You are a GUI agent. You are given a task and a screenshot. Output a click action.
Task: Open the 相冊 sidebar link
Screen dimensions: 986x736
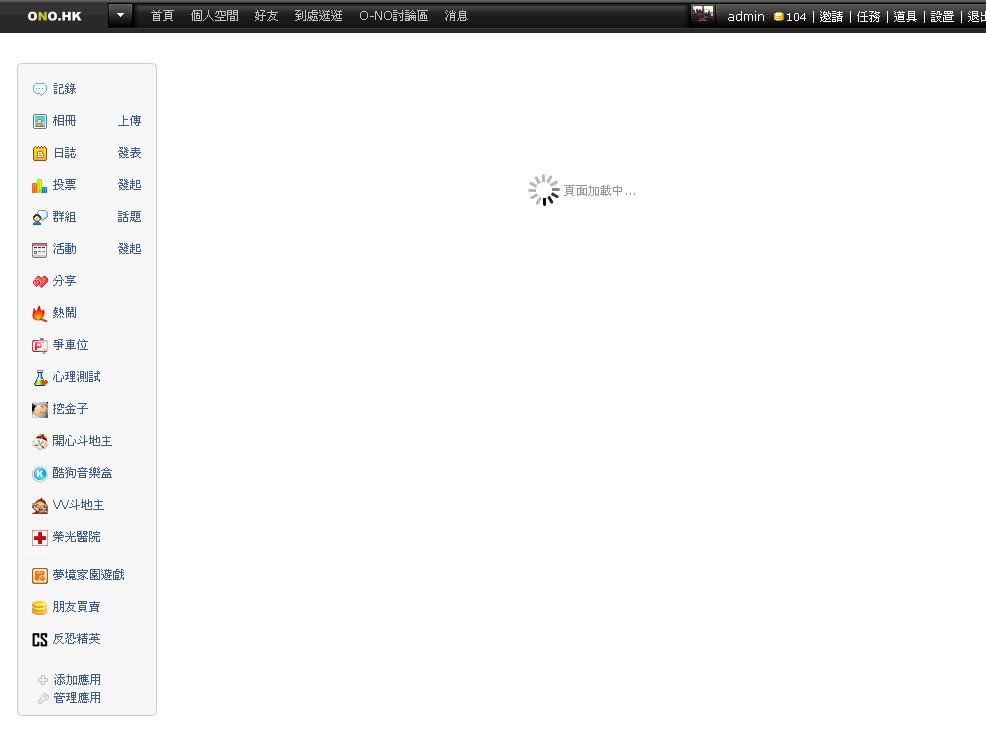coord(64,121)
